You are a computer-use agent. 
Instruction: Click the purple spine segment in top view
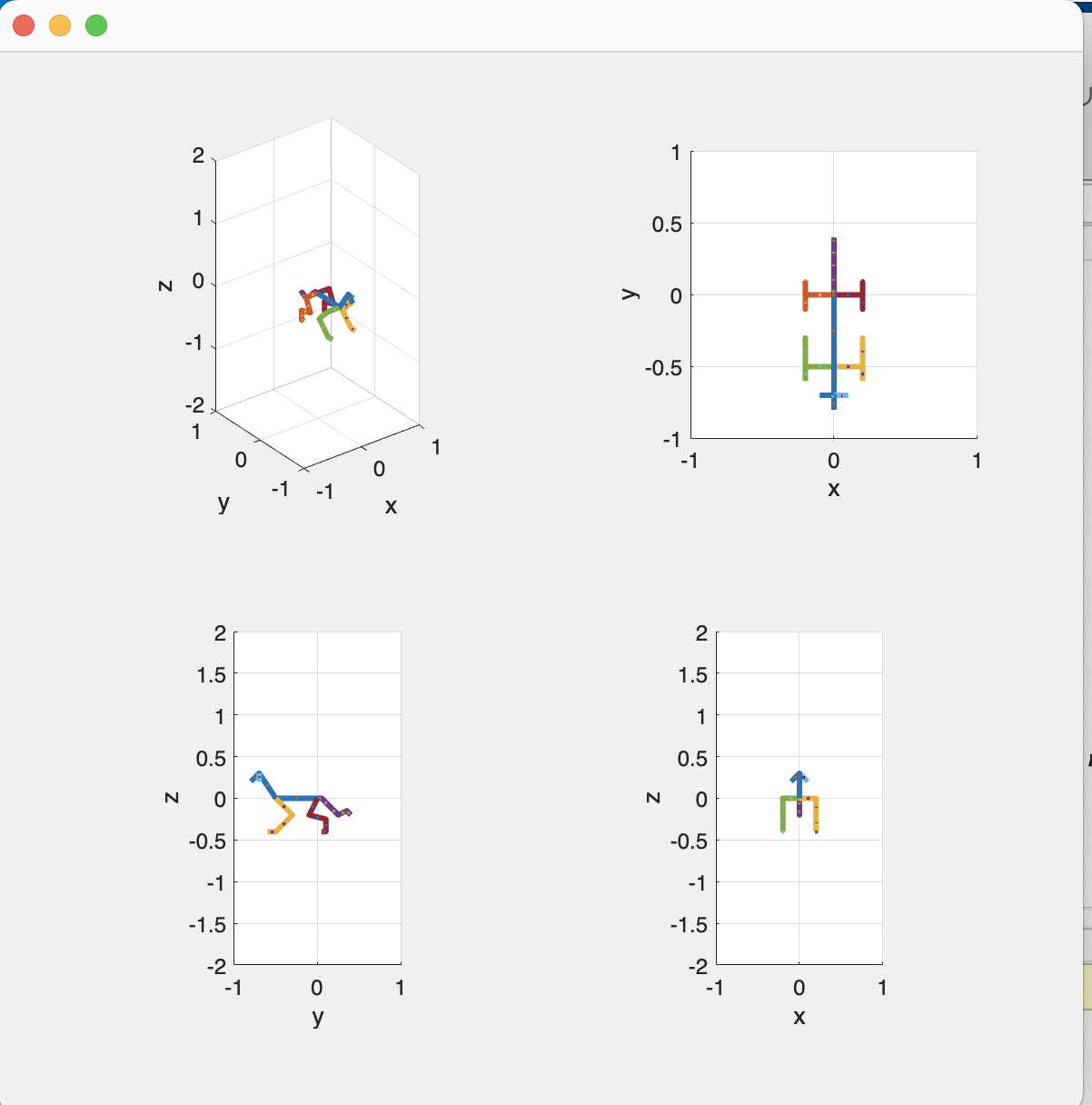tap(833, 264)
